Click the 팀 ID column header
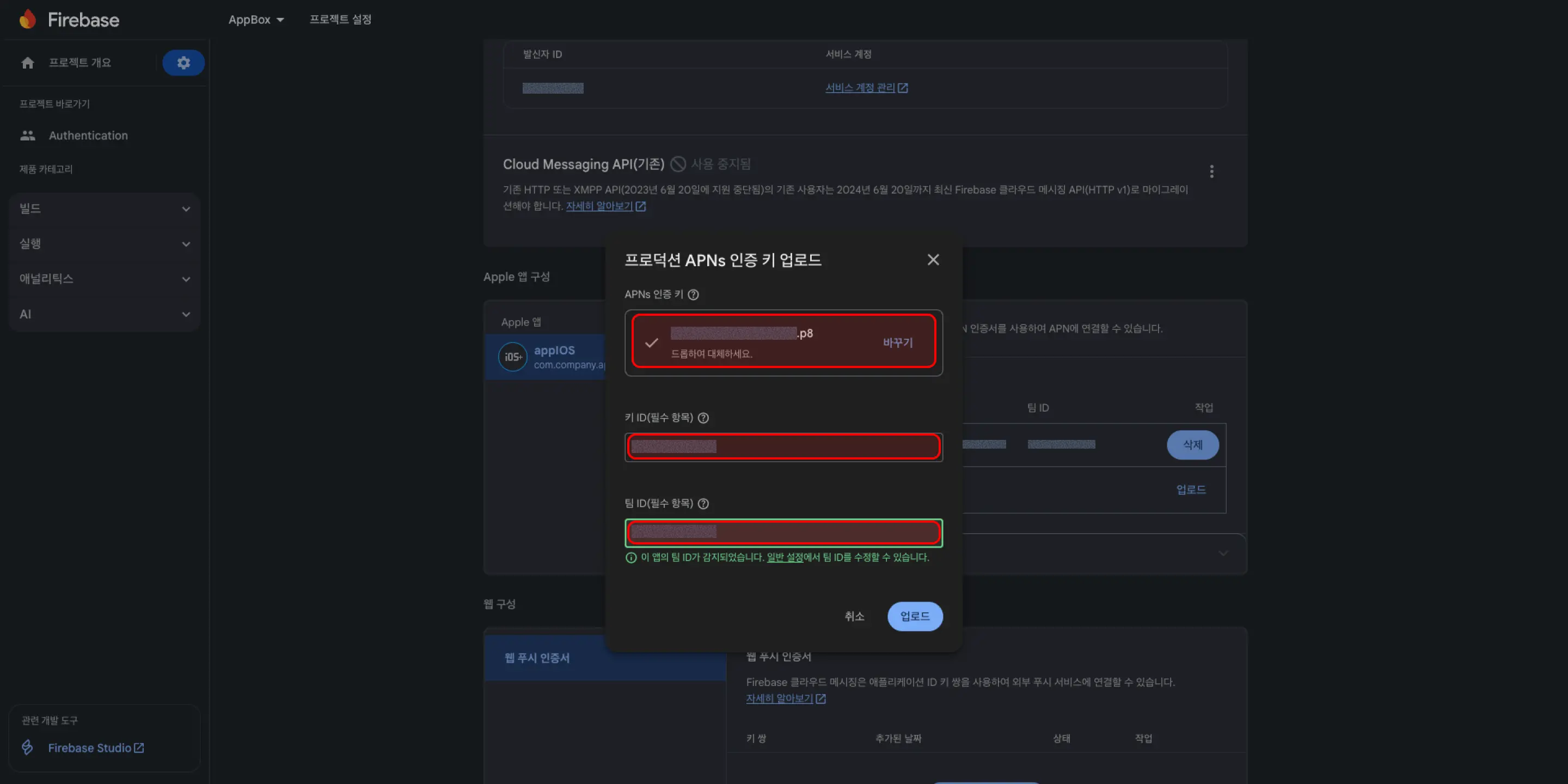The width and height of the screenshot is (1568, 784). [1038, 408]
